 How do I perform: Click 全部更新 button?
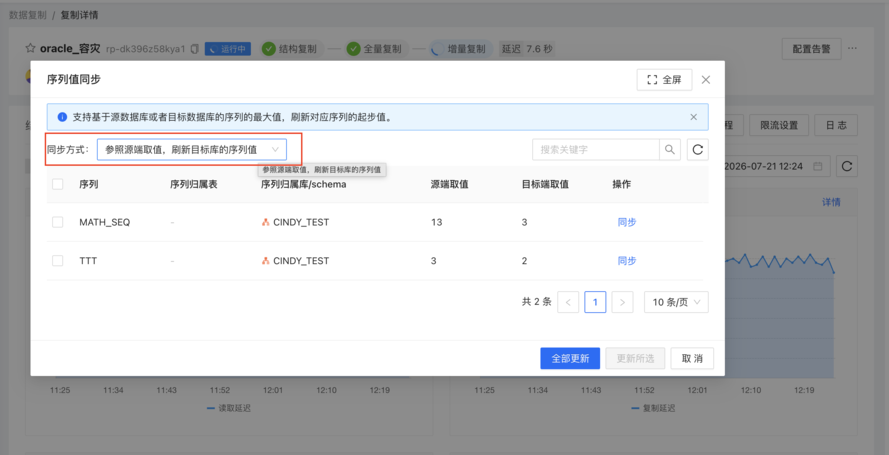point(570,358)
